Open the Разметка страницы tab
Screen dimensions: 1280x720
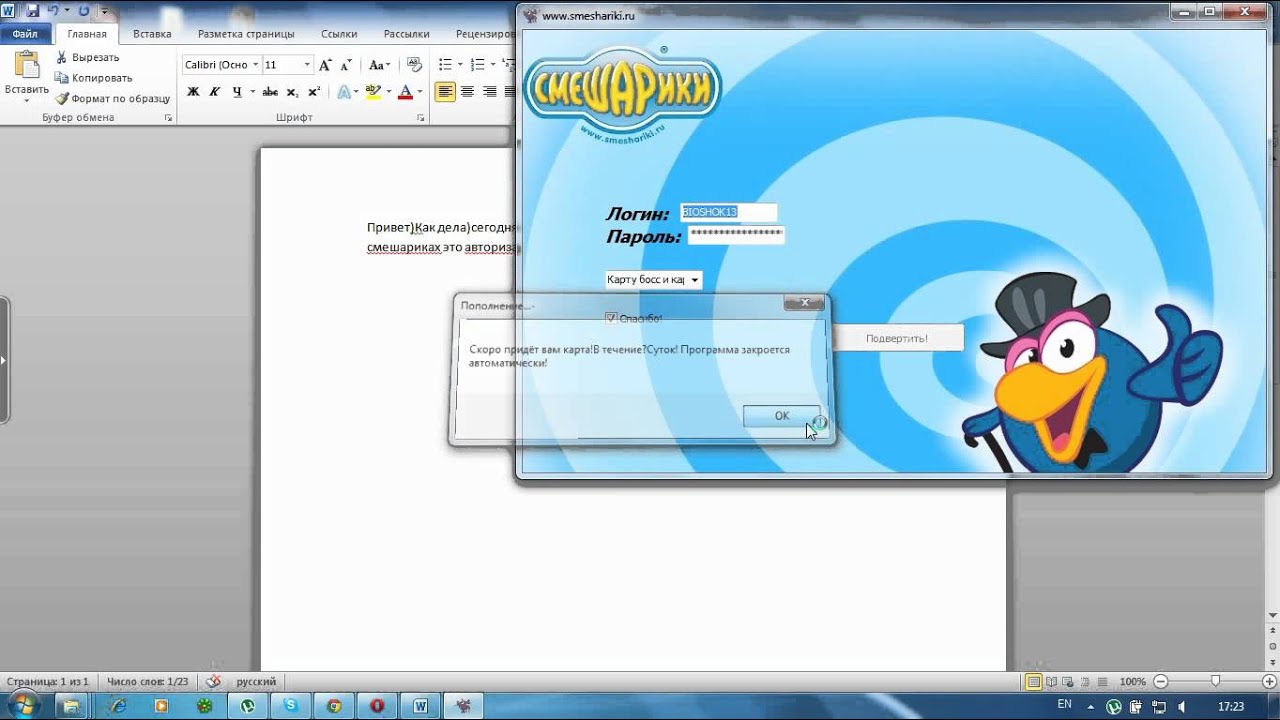pos(246,34)
